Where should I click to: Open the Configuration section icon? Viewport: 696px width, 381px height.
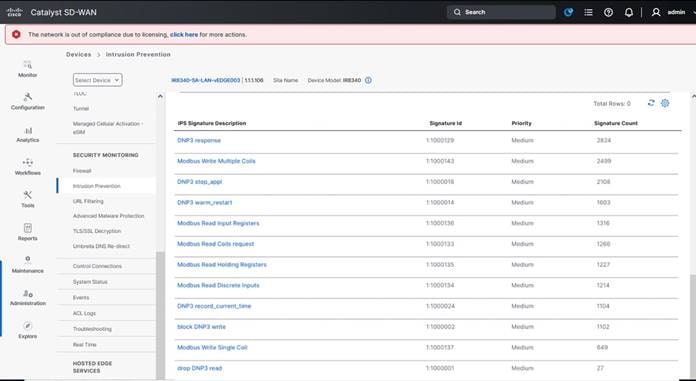[x=28, y=97]
